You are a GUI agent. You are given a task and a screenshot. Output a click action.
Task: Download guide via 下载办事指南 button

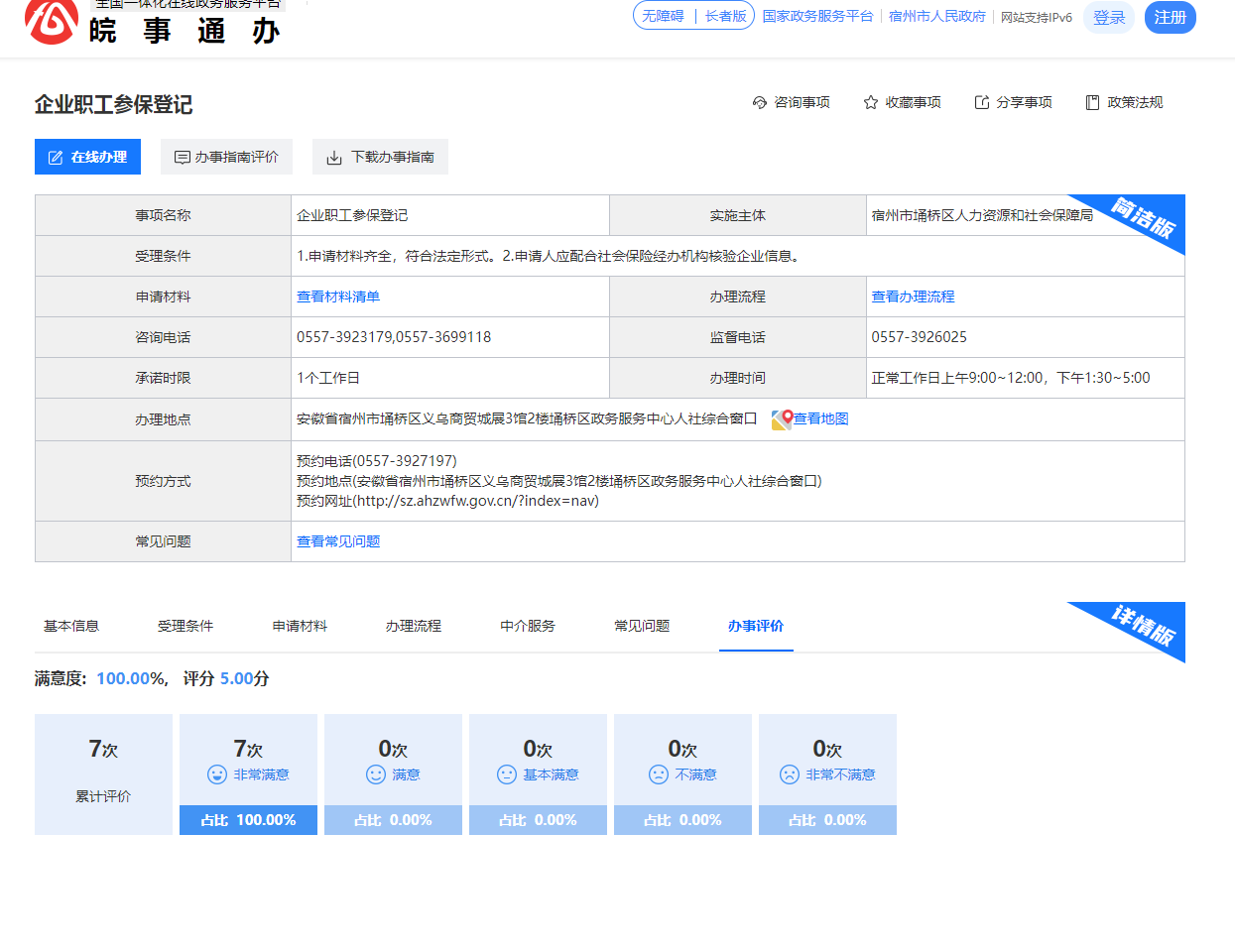380,157
